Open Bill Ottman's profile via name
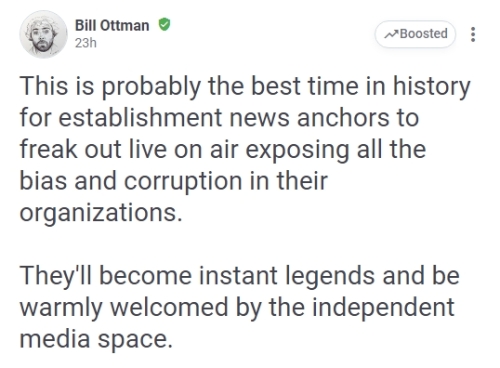The image size is (500, 368). pos(112,25)
